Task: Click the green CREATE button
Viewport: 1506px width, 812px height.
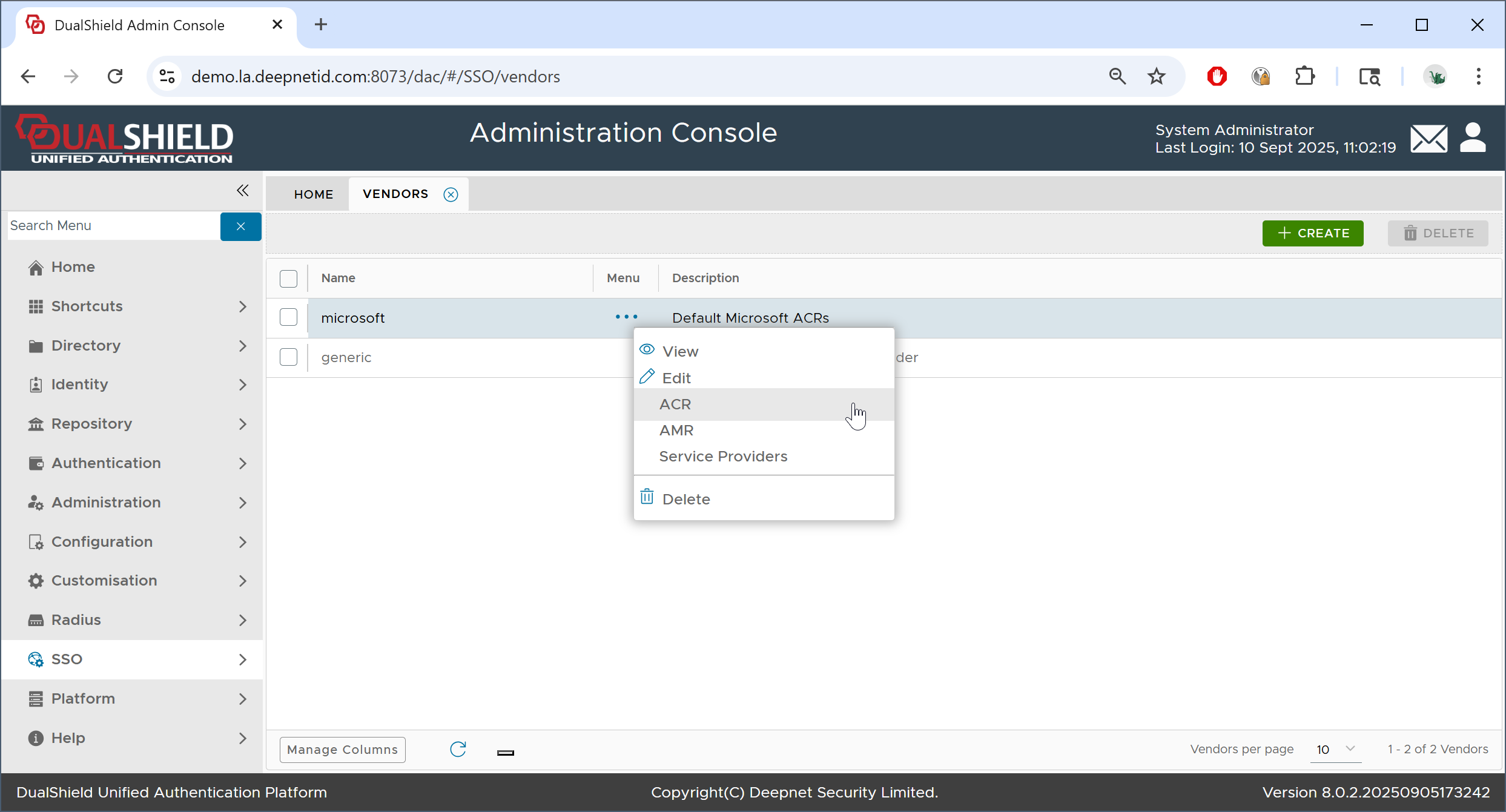Action: (x=1312, y=233)
